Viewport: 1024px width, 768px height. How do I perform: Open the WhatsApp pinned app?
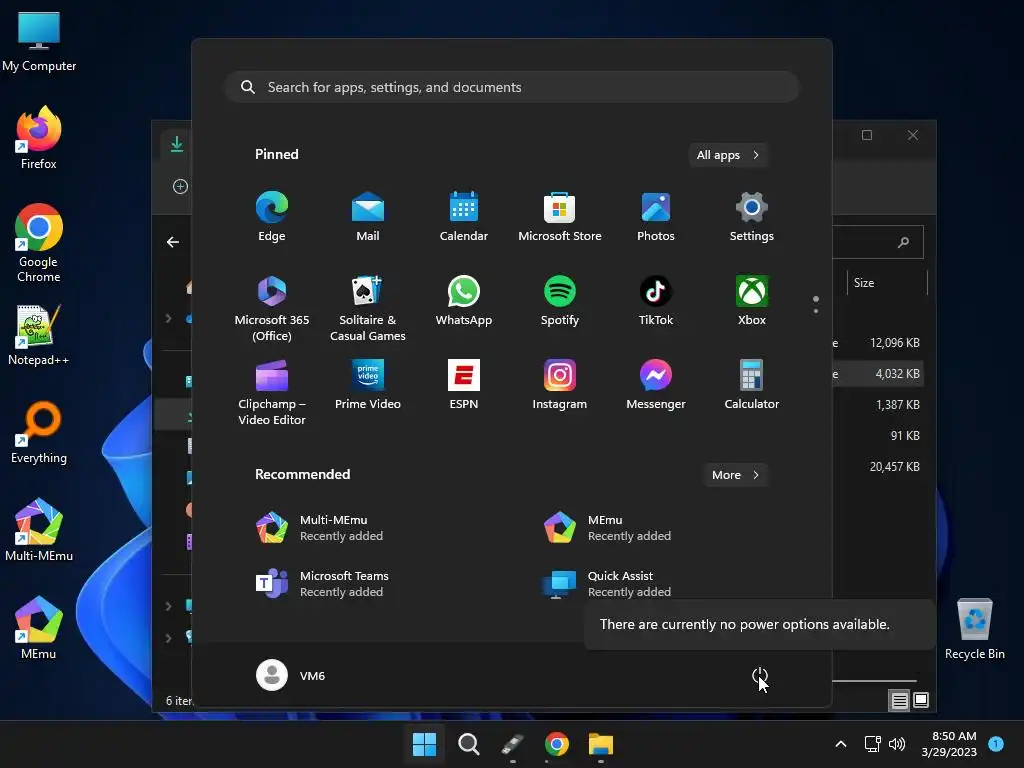pyautogui.click(x=464, y=301)
